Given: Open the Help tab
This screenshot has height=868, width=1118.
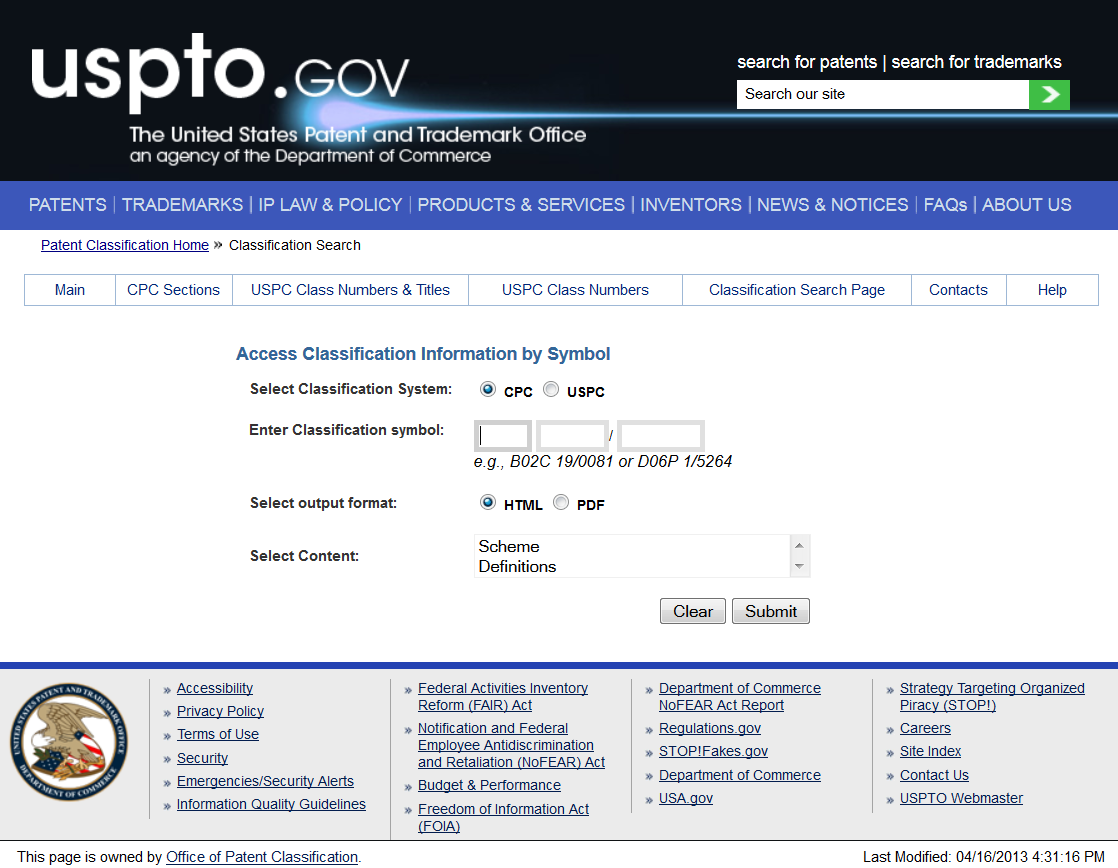Looking at the screenshot, I should pyautogui.click(x=1052, y=290).
